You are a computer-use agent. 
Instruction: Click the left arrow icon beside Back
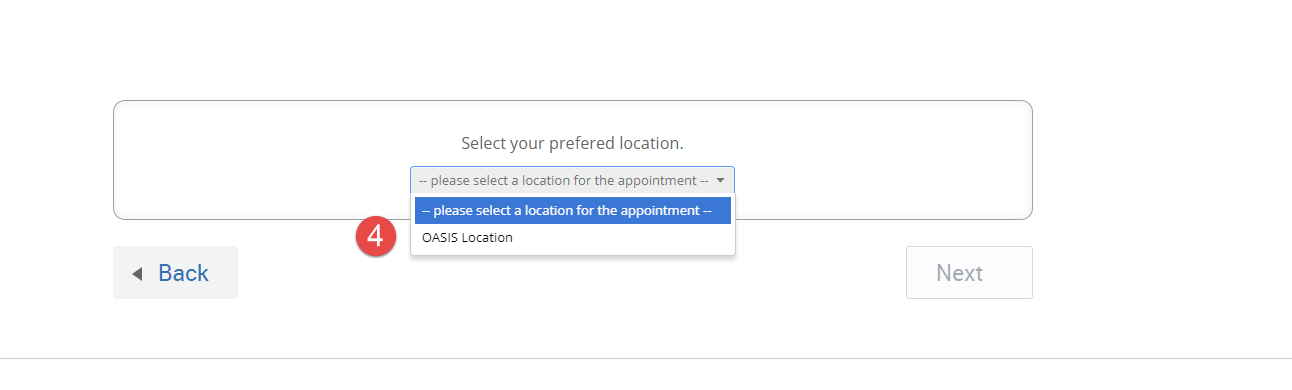click(x=138, y=273)
